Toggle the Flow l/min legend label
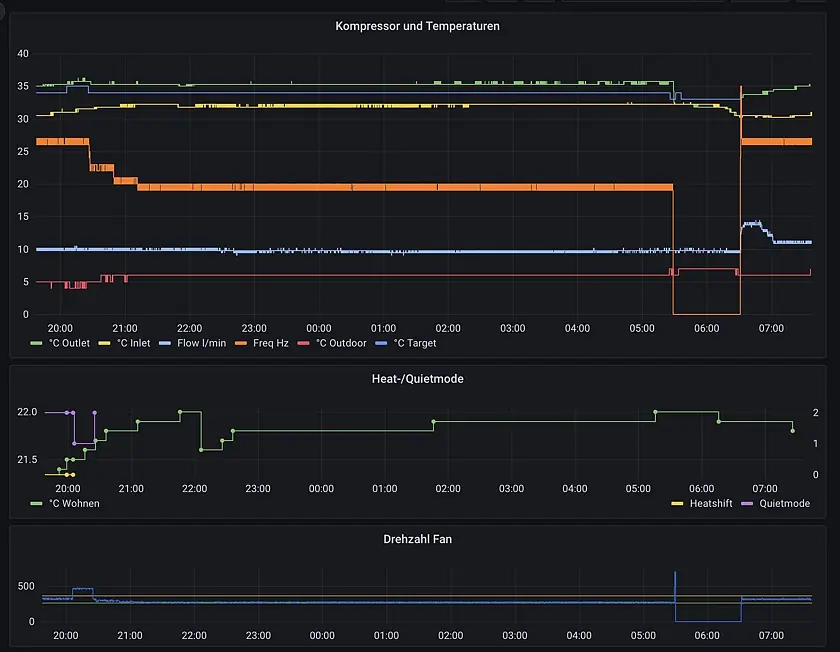The width and height of the screenshot is (840, 652). coord(202,343)
